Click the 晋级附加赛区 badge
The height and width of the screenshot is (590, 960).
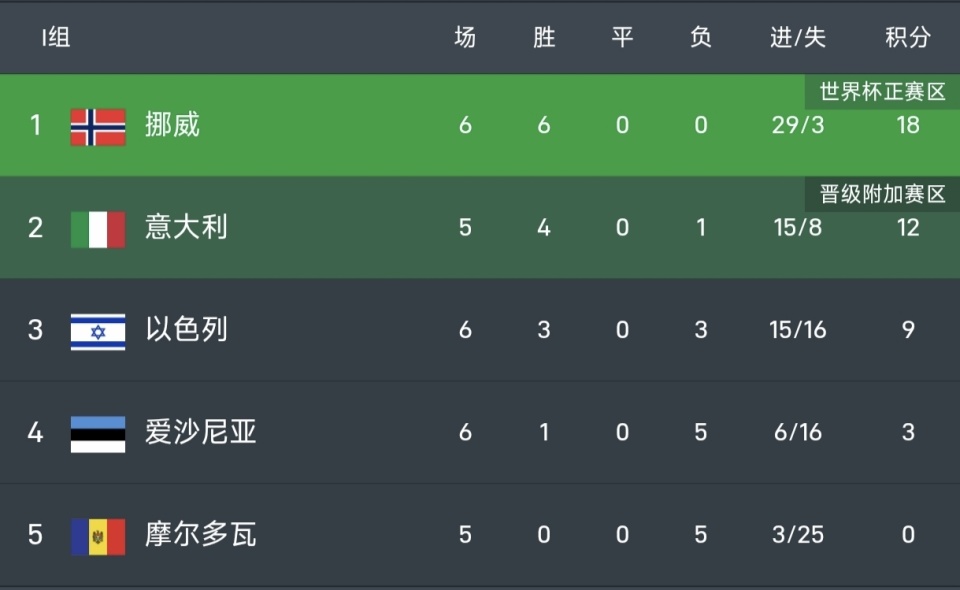point(882,194)
